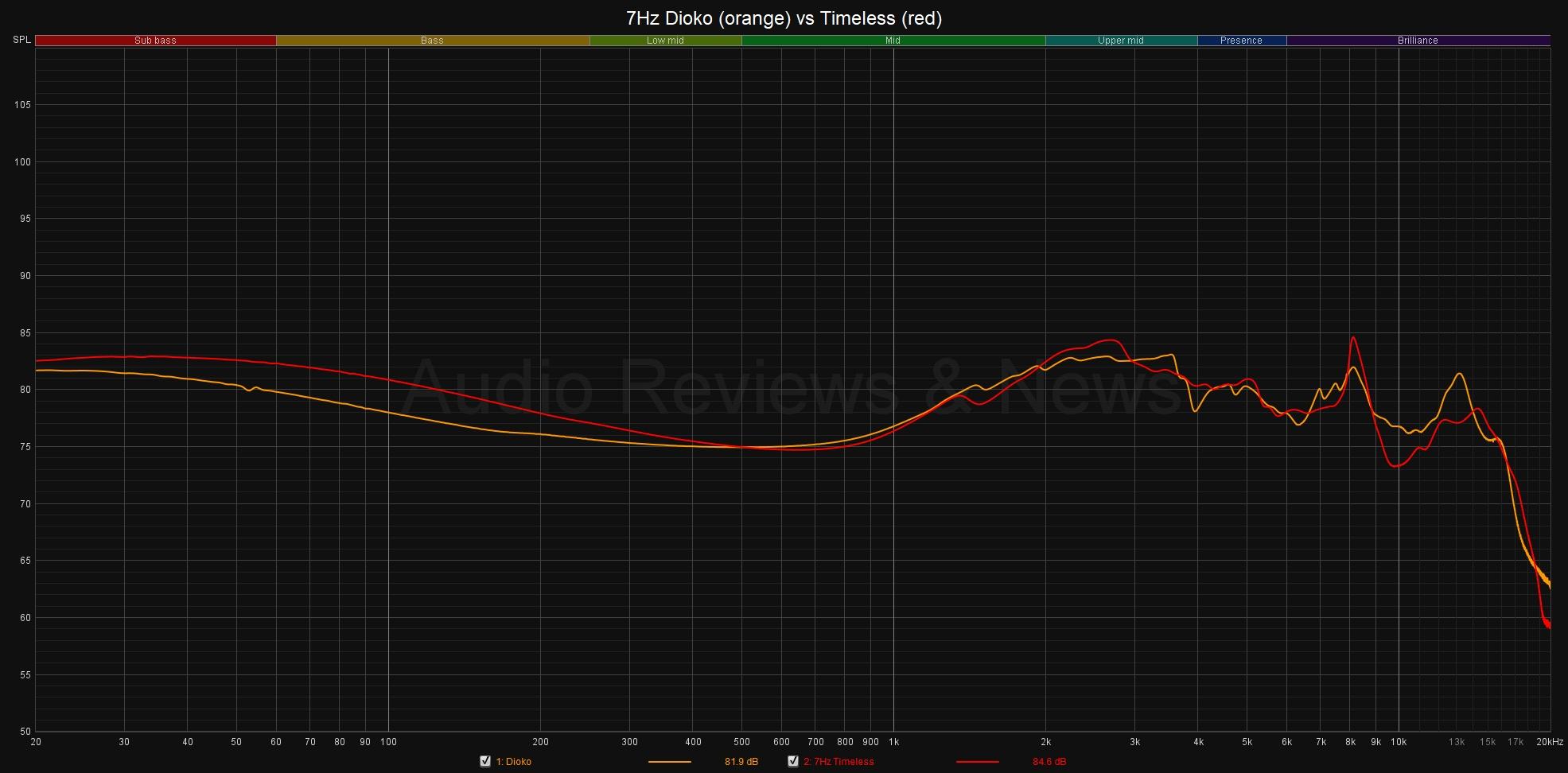Viewport: 1568px width, 773px height.
Task: Select the Presence frequency band
Action: 1241,41
